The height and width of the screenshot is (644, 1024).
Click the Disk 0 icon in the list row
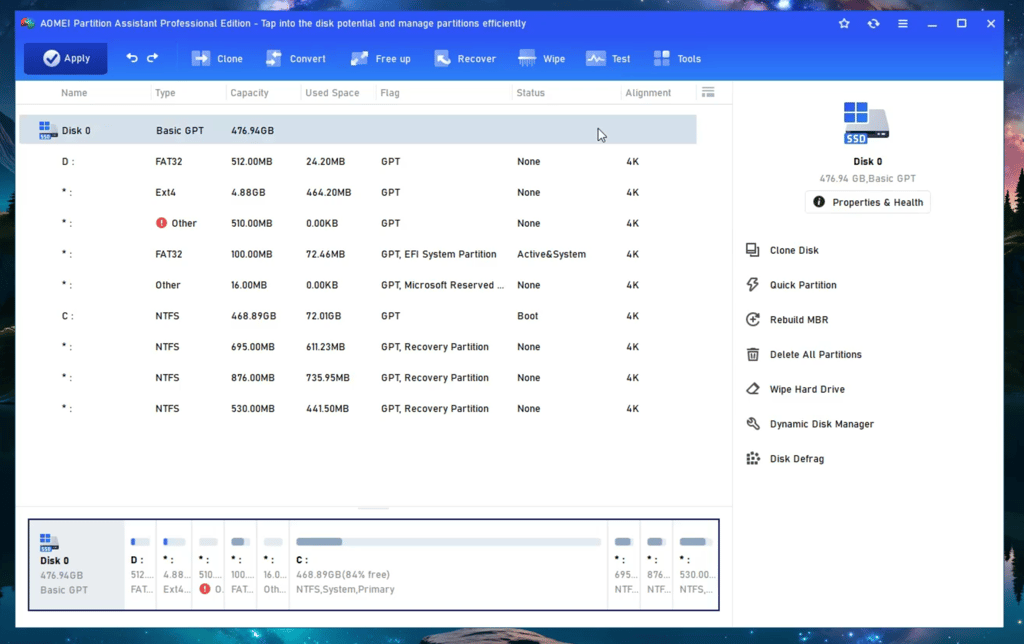click(47, 130)
